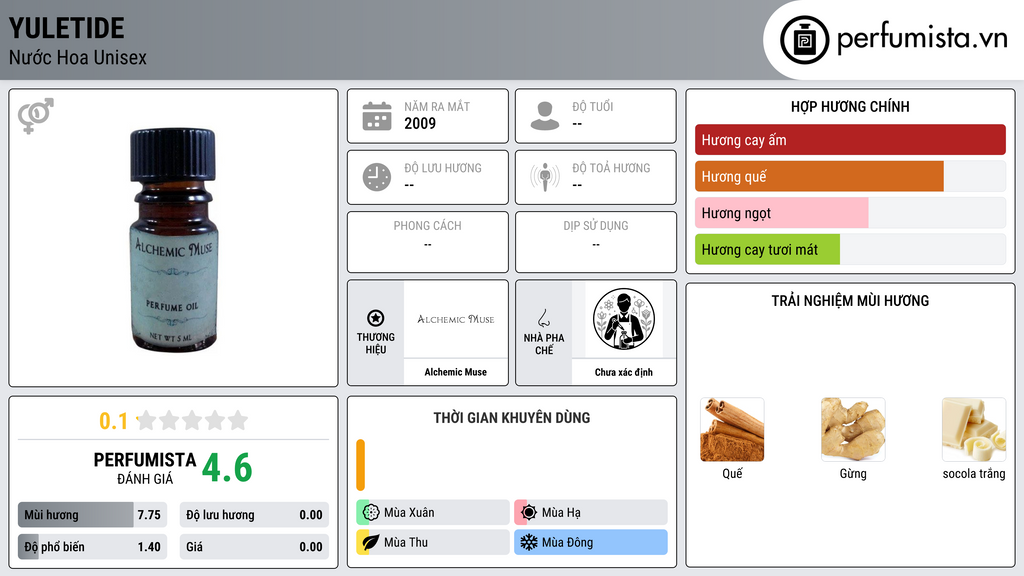Viewport: 1024px width, 576px height.
Task: Click the Yuletide perfume bottle image
Action: [173, 240]
